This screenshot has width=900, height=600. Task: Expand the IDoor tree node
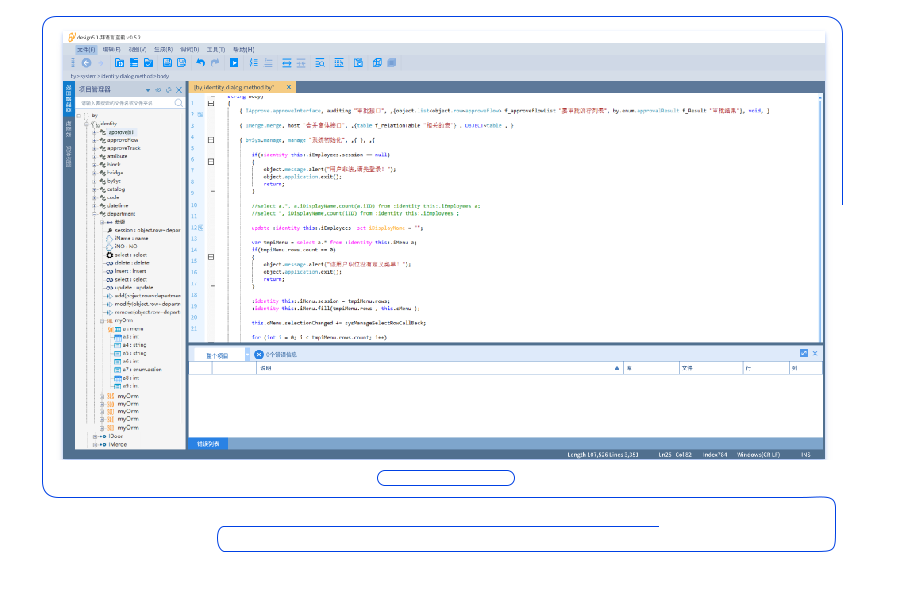point(95,436)
